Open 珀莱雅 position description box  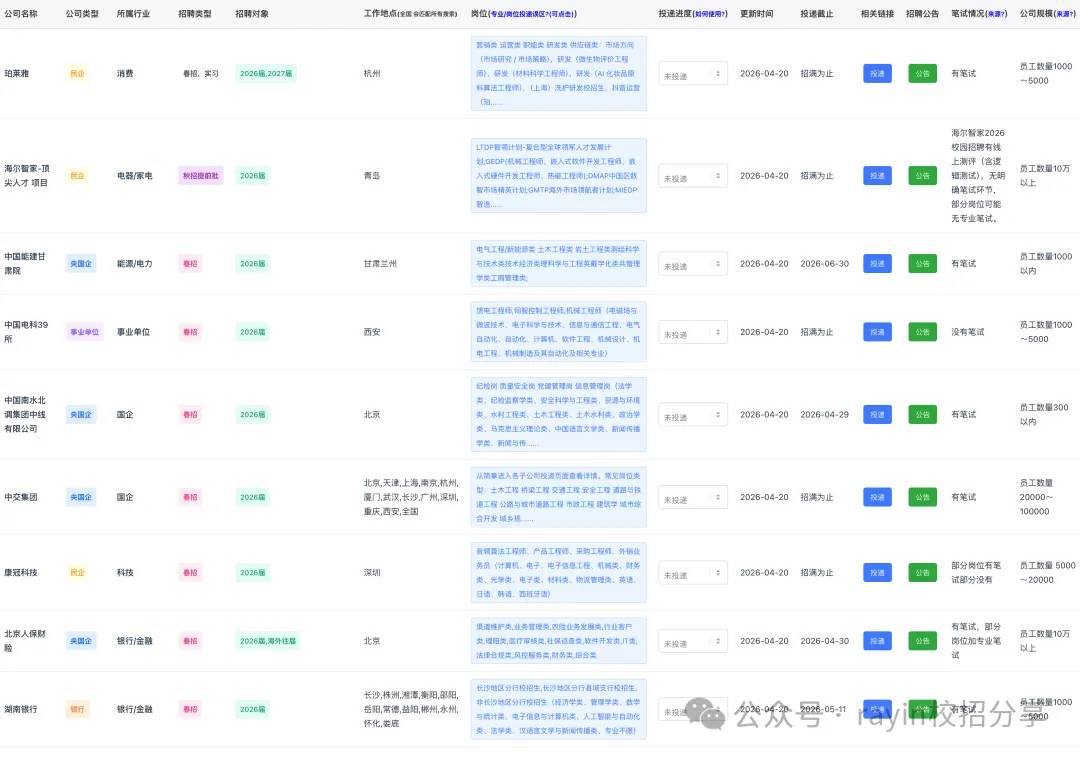[559, 74]
